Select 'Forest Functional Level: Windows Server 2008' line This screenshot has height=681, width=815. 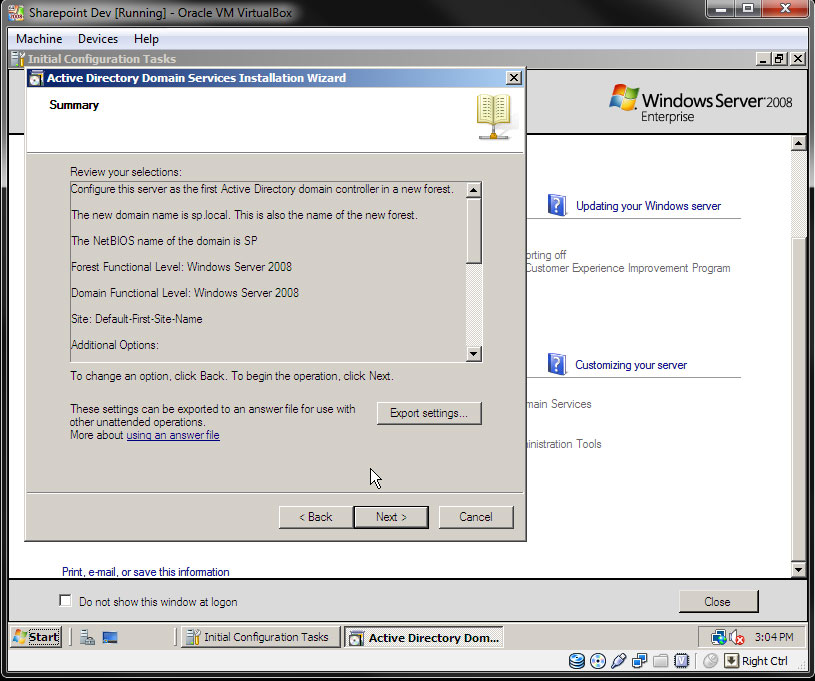pos(181,267)
